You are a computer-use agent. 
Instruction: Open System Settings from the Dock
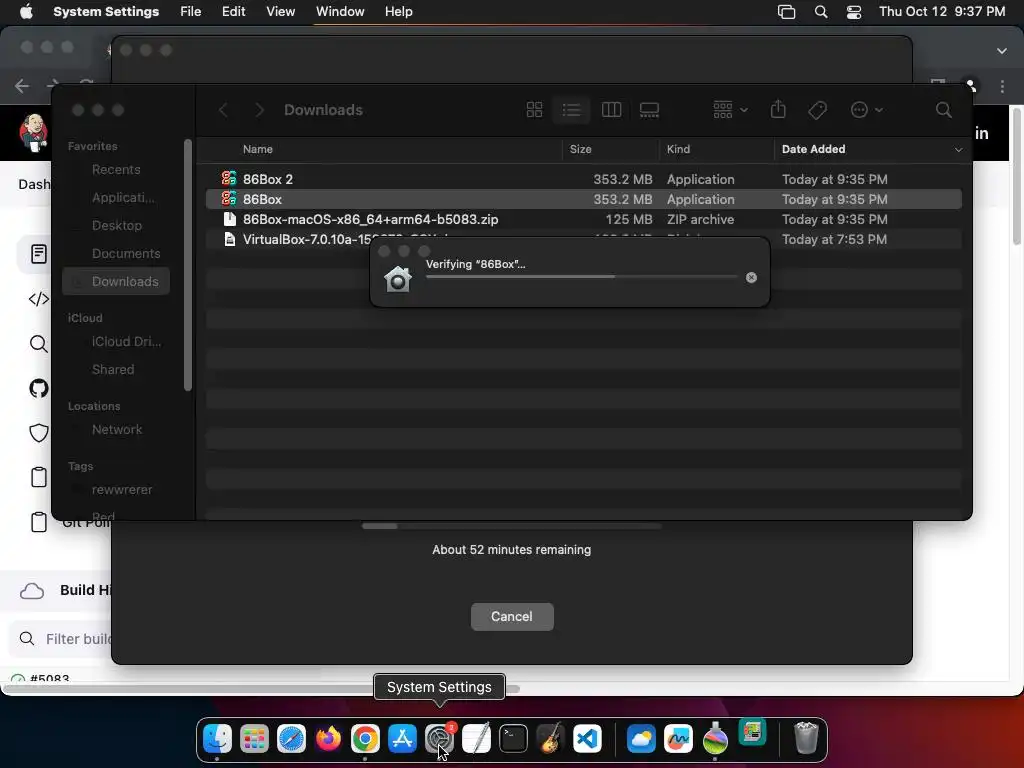[440, 739]
